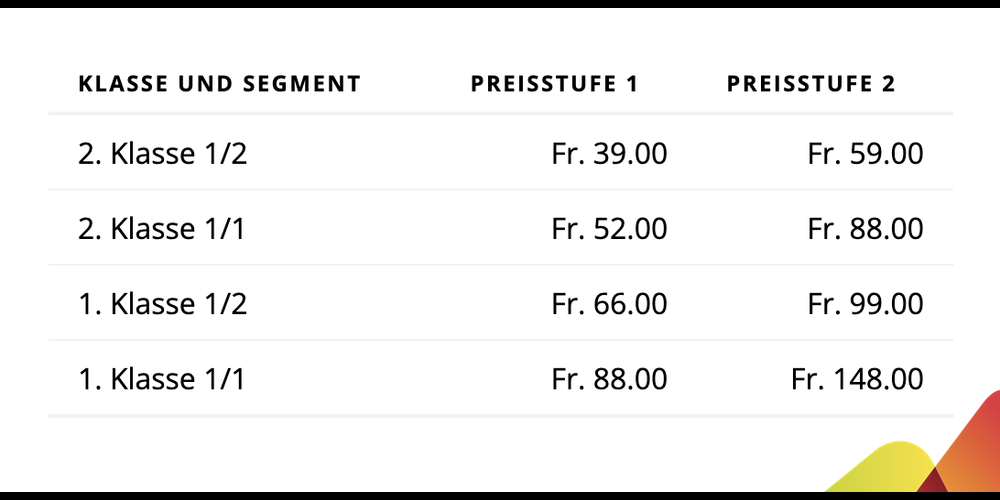The width and height of the screenshot is (1000, 500).
Task: Click the Fr. 52.00 price cell
Action: pos(609,229)
